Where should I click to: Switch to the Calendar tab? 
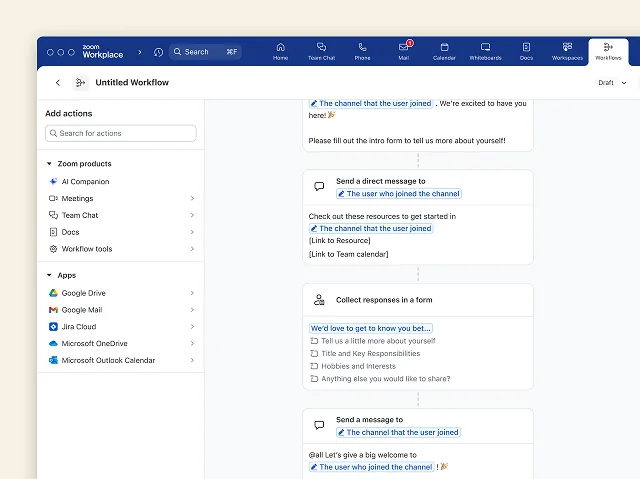point(444,51)
